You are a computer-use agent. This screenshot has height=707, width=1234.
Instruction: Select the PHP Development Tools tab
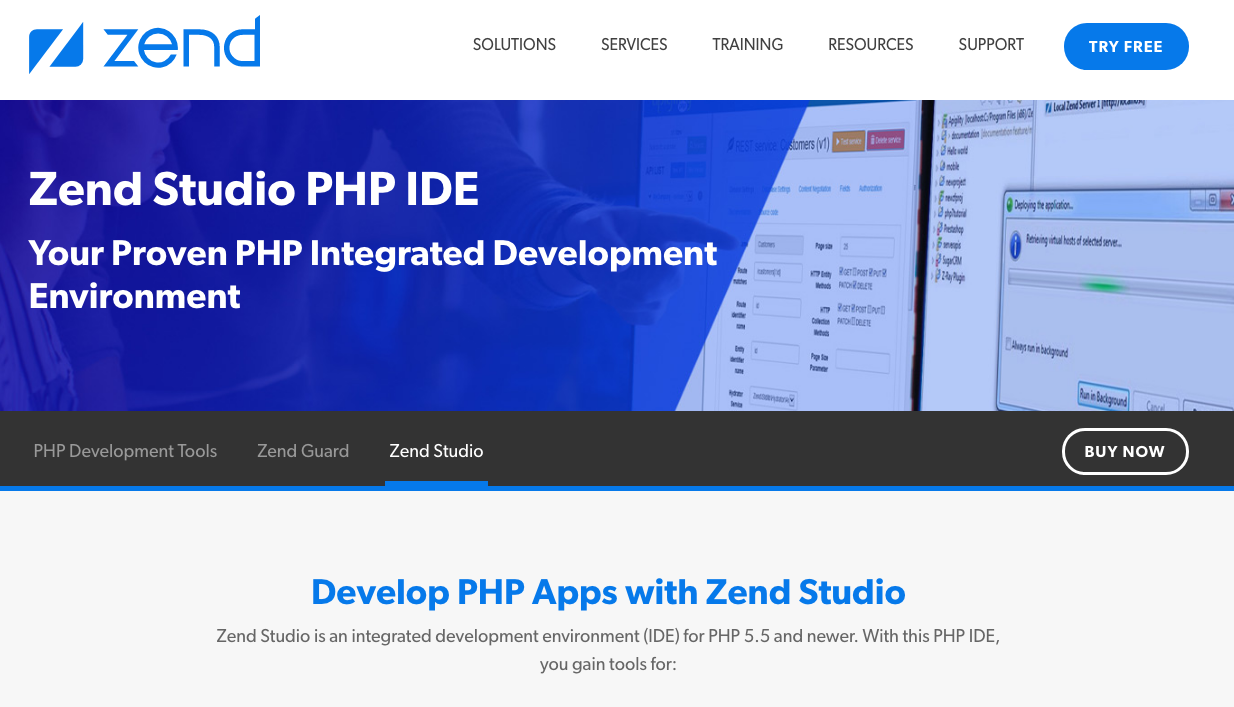(x=125, y=451)
